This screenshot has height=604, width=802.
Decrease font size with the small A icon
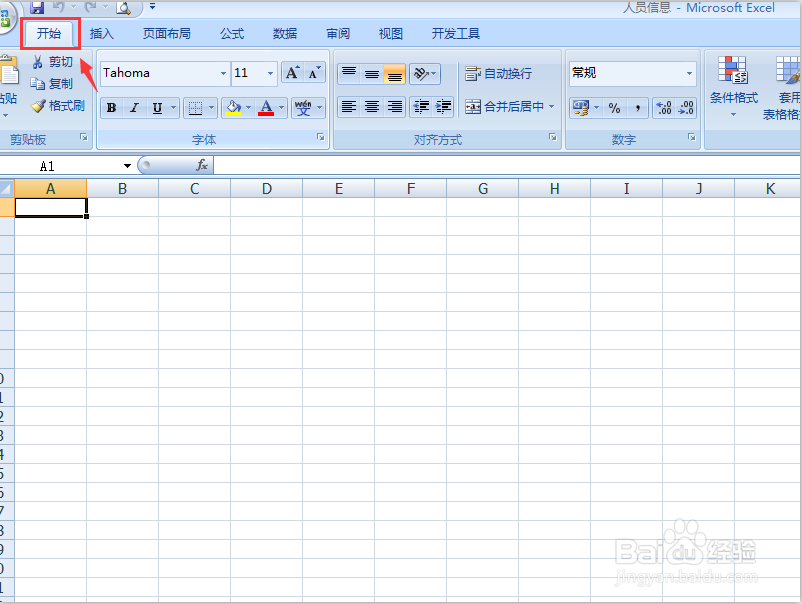coord(315,73)
